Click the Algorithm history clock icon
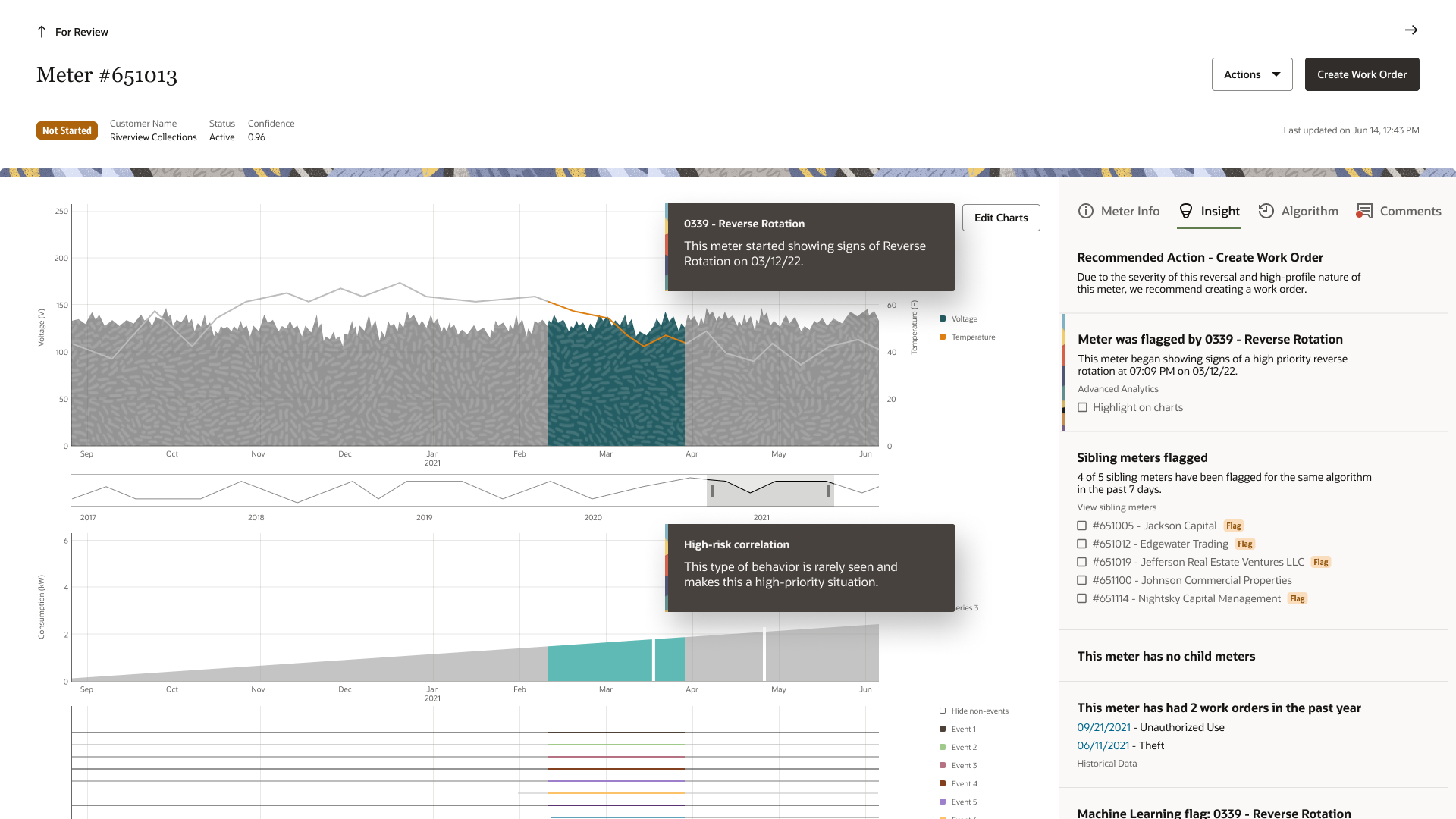The image size is (1456, 819). [x=1266, y=211]
